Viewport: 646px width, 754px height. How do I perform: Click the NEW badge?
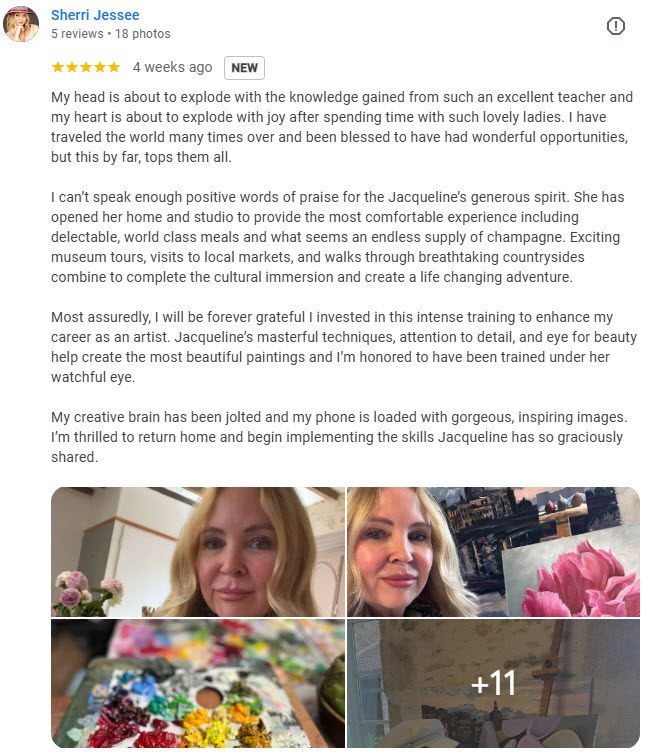click(244, 68)
